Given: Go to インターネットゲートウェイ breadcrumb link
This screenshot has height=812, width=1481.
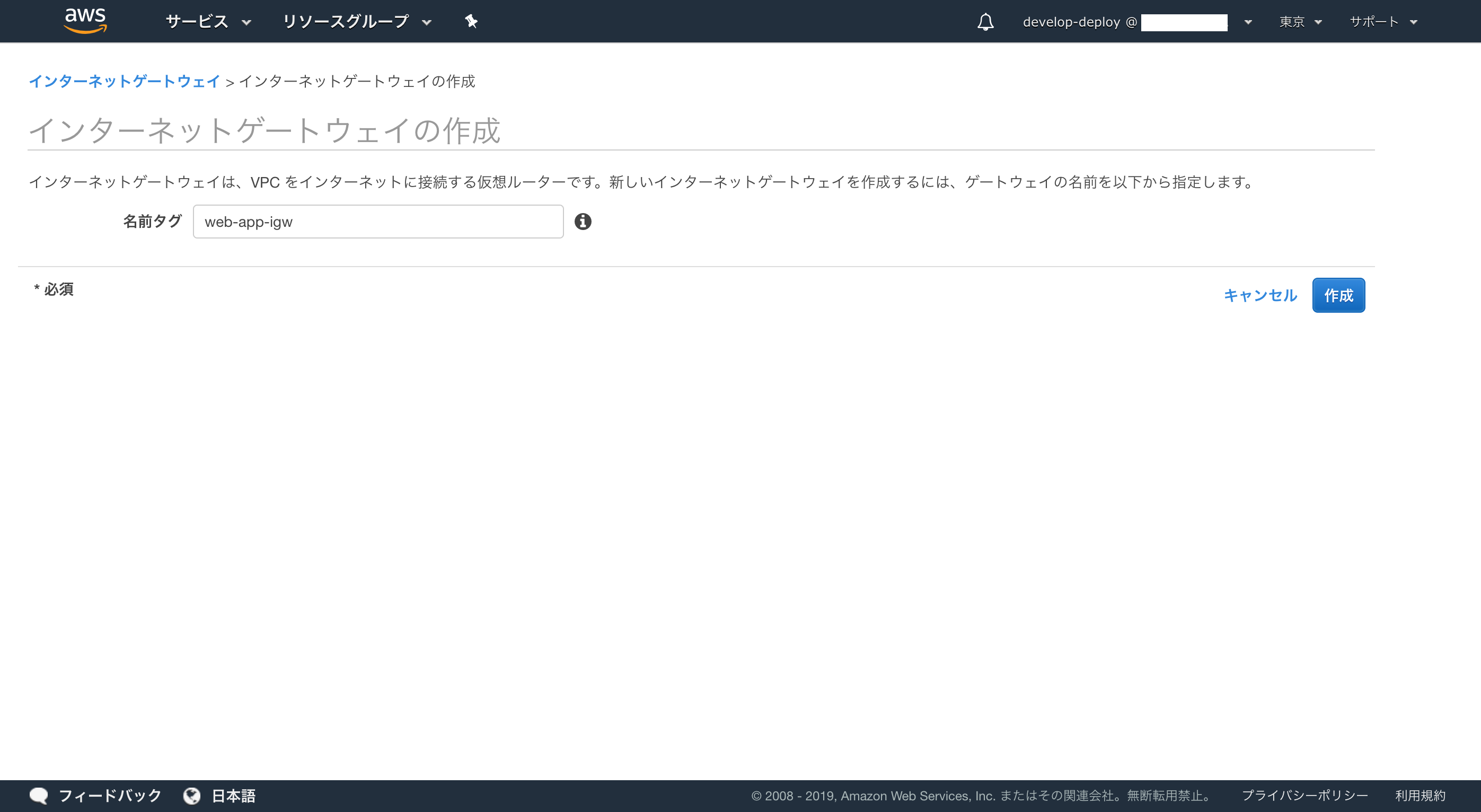Looking at the screenshot, I should pos(124,82).
